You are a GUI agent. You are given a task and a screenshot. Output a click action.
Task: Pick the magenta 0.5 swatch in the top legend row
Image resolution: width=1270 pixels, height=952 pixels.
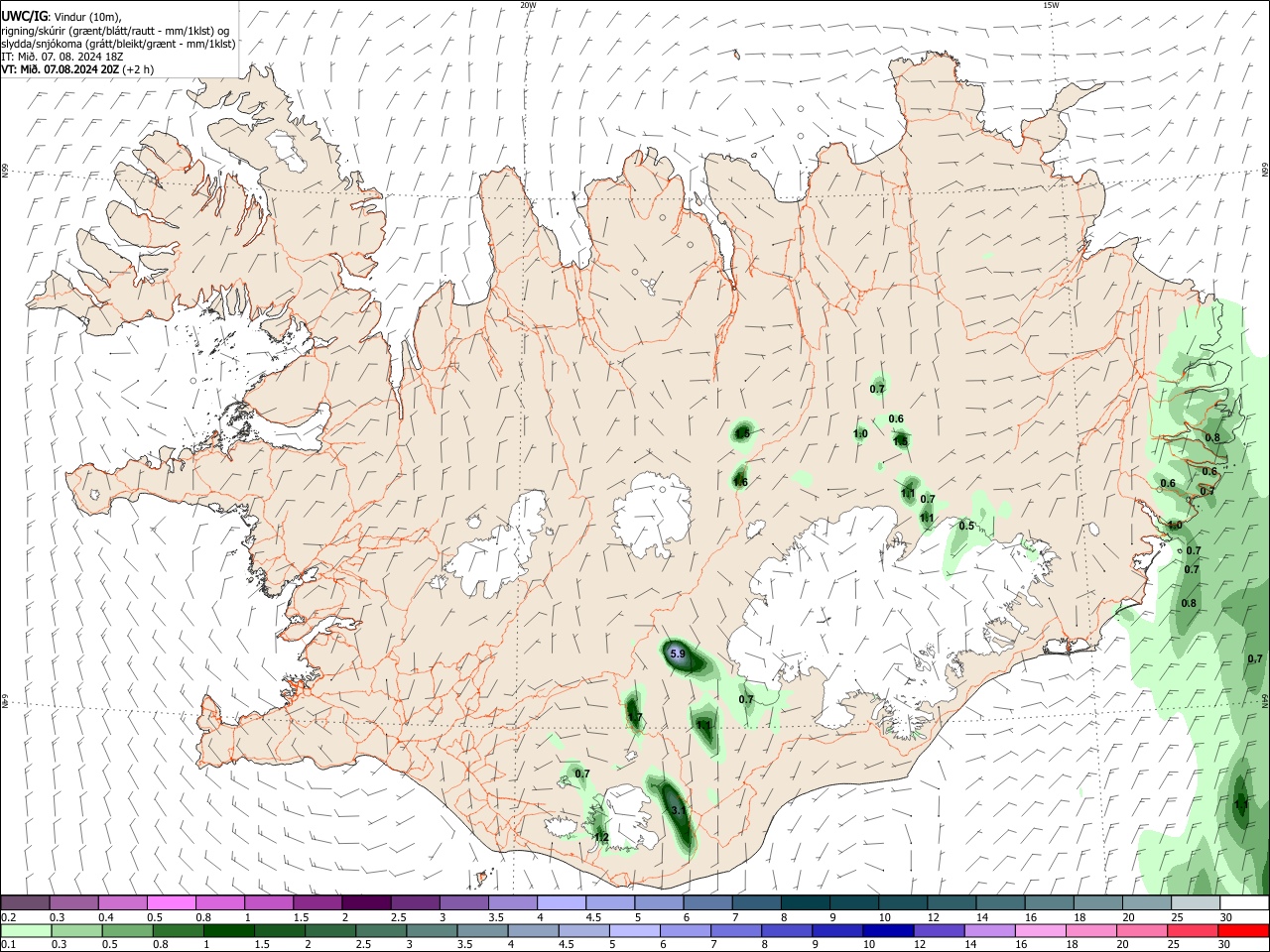pyautogui.click(x=172, y=903)
